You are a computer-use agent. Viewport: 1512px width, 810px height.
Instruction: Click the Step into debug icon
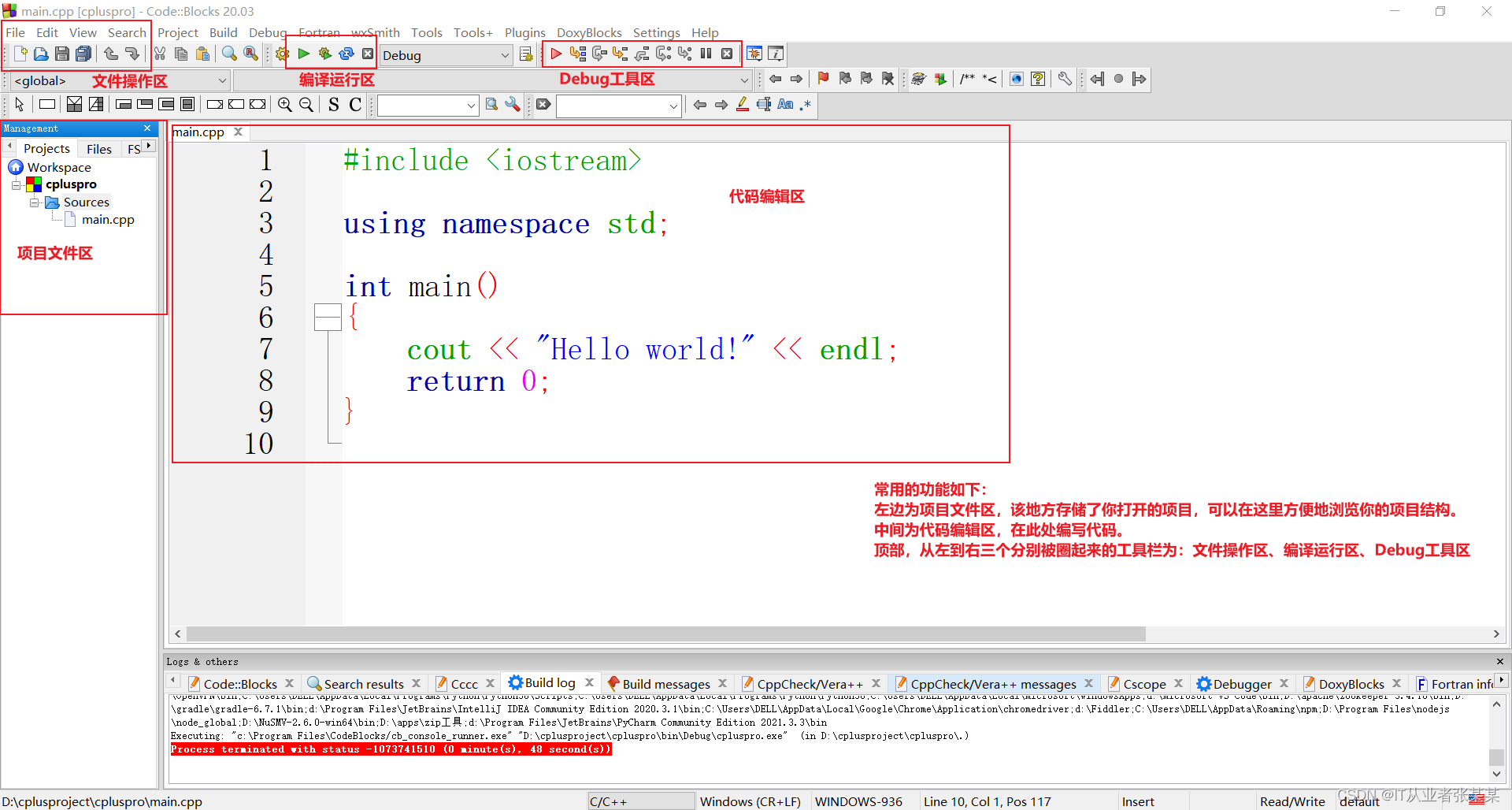(620, 54)
